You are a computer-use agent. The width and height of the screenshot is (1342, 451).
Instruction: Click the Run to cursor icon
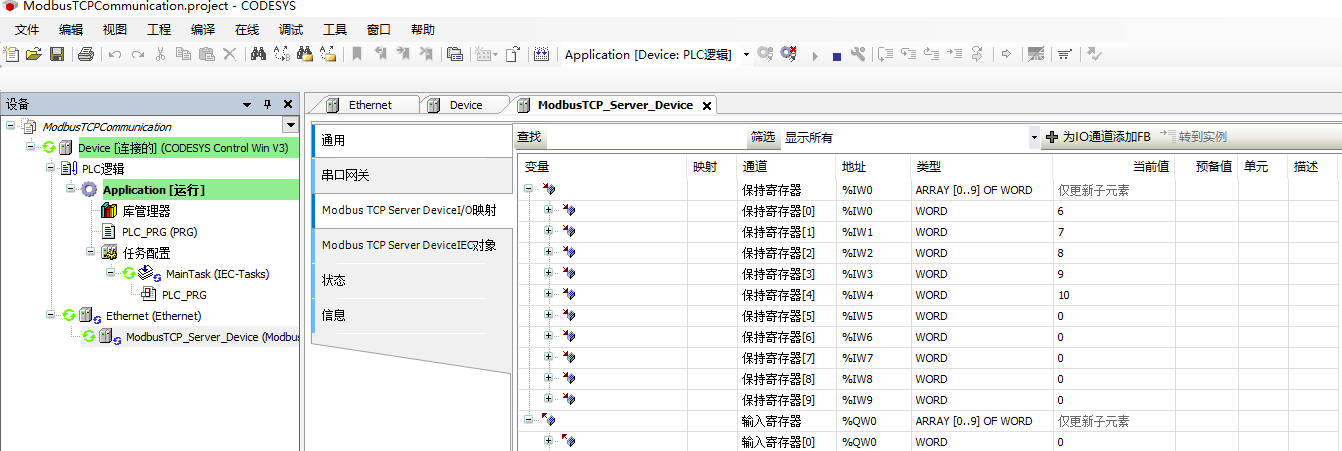click(954, 54)
